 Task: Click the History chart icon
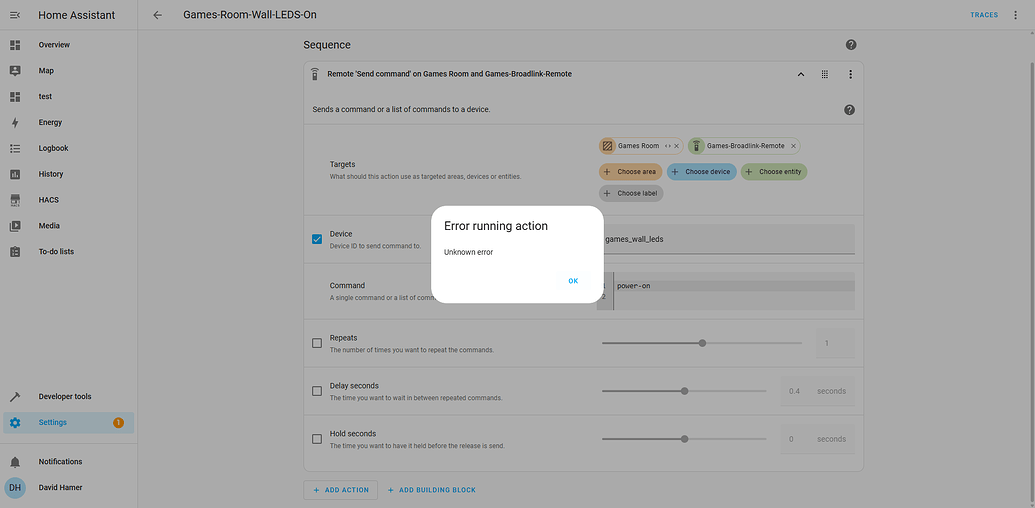click(x=15, y=174)
